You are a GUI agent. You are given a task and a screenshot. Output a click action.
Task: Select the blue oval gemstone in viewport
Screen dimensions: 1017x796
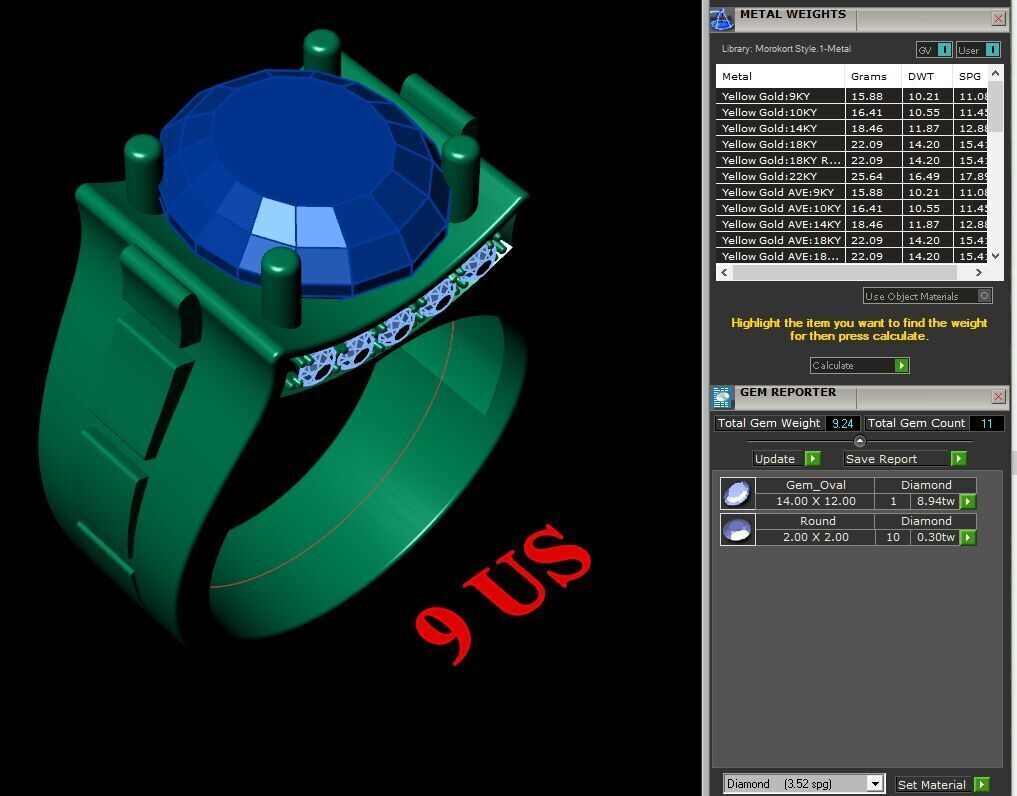(305, 182)
